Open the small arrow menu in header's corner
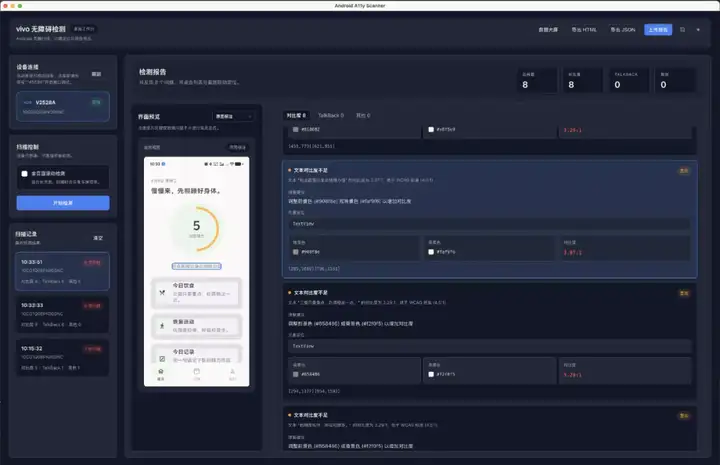Viewport: 720px width, 465px height. (698, 30)
